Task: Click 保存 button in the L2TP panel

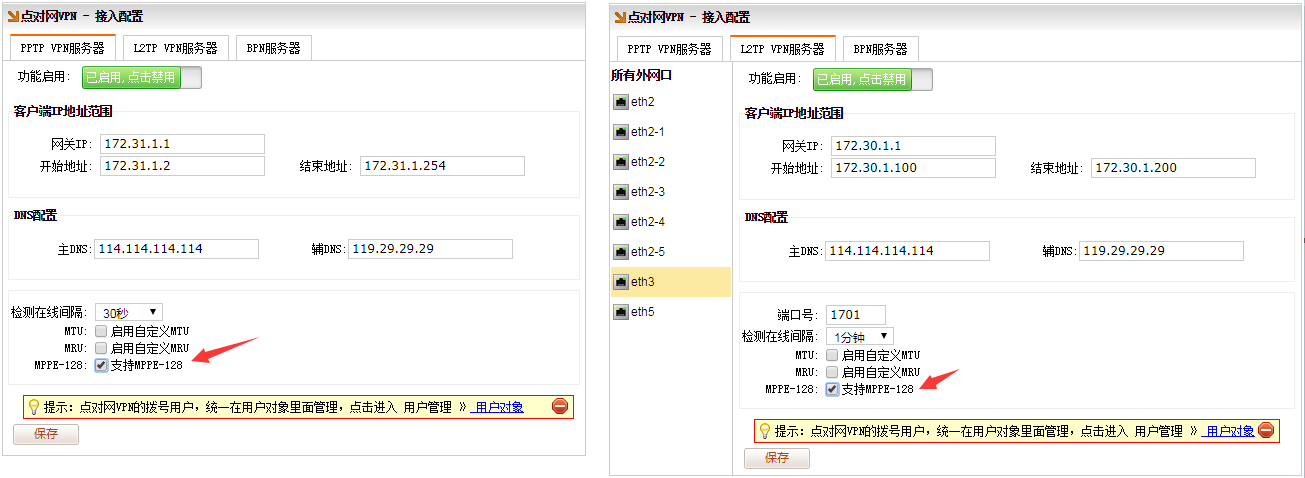Action: 776,458
